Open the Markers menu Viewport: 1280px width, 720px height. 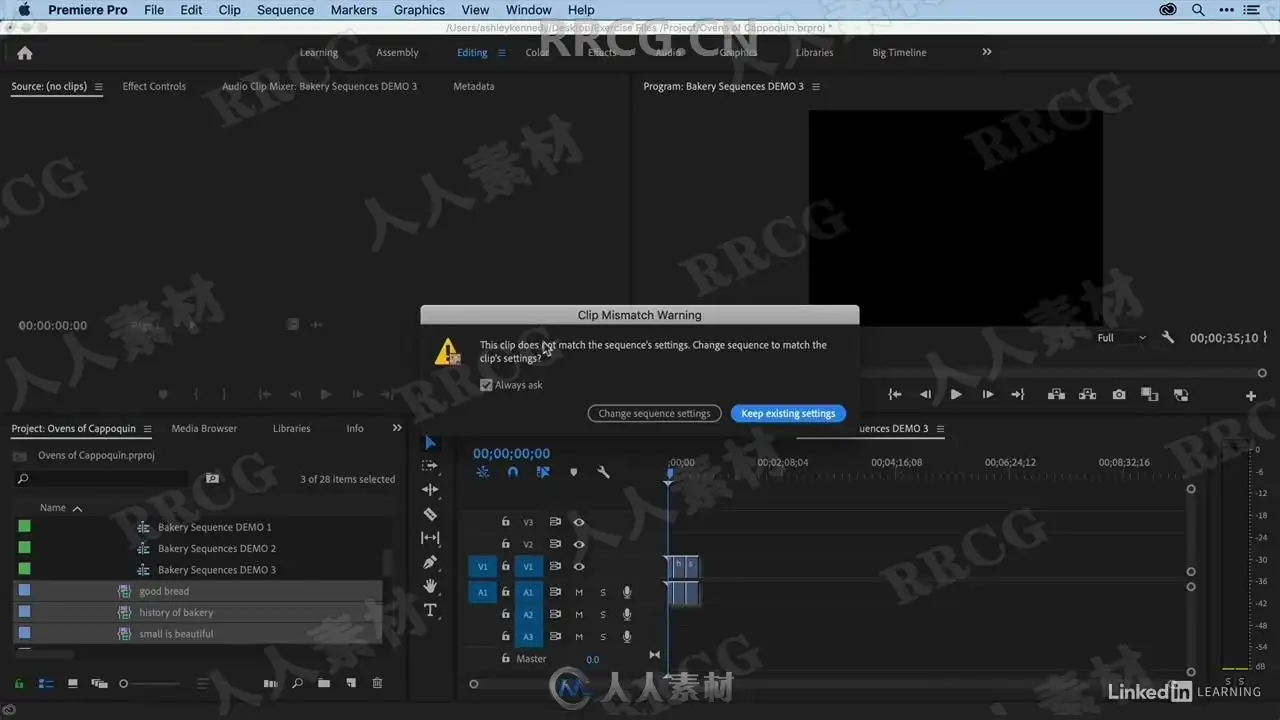click(x=354, y=10)
